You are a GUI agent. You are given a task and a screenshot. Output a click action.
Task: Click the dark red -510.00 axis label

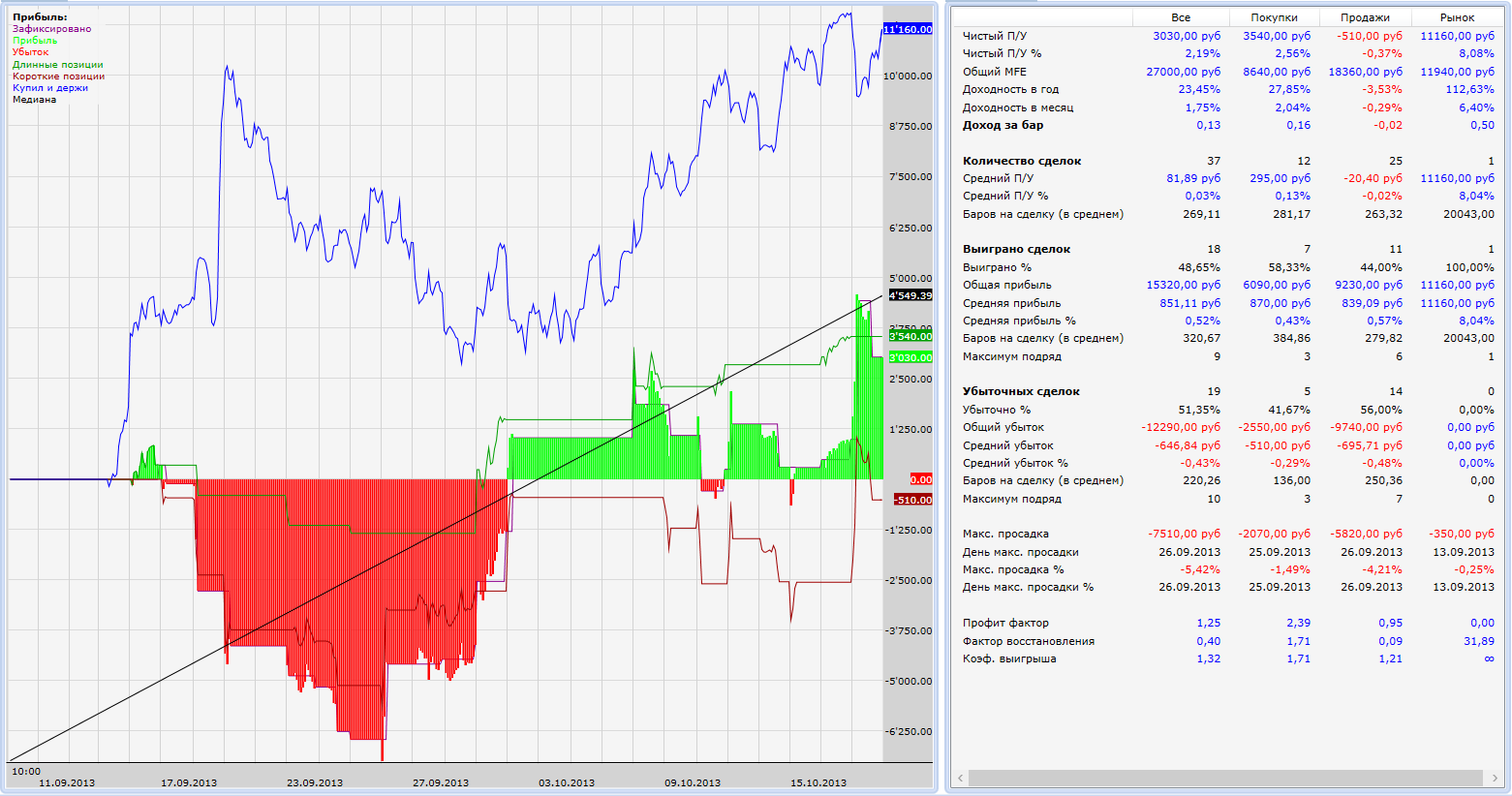(x=913, y=500)
